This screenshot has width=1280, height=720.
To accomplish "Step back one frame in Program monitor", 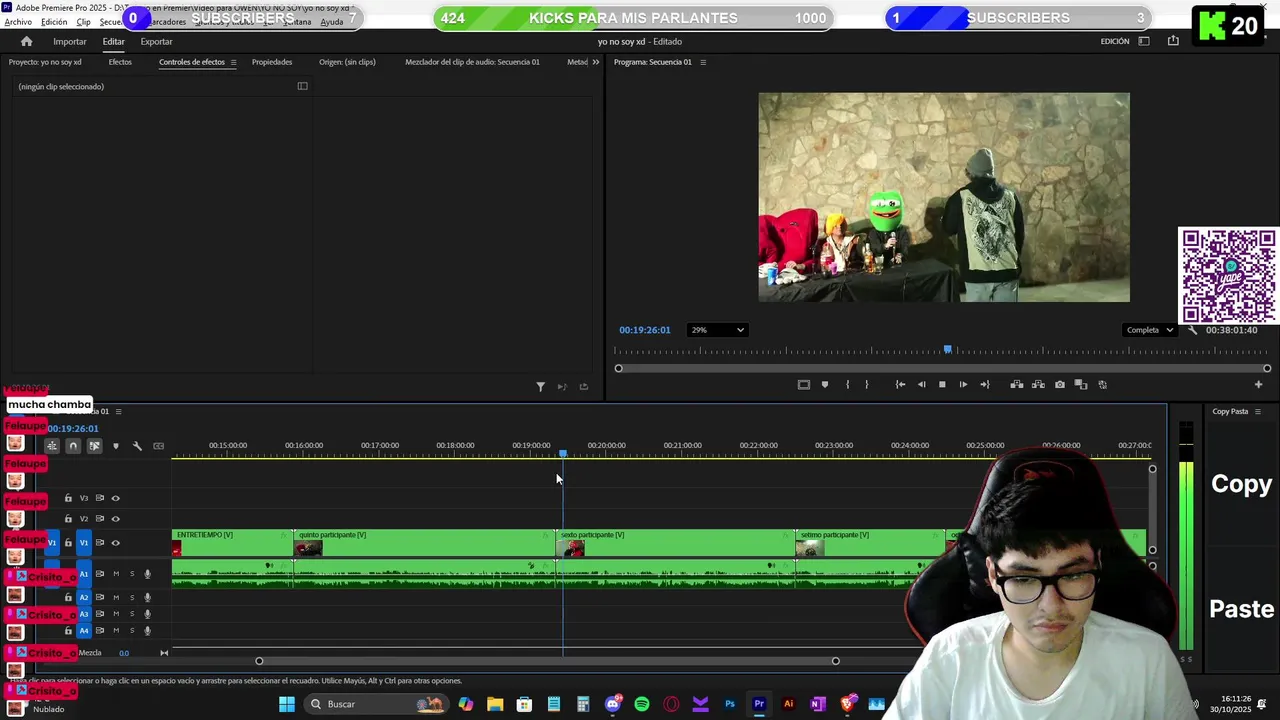I will tap(921, 385).
